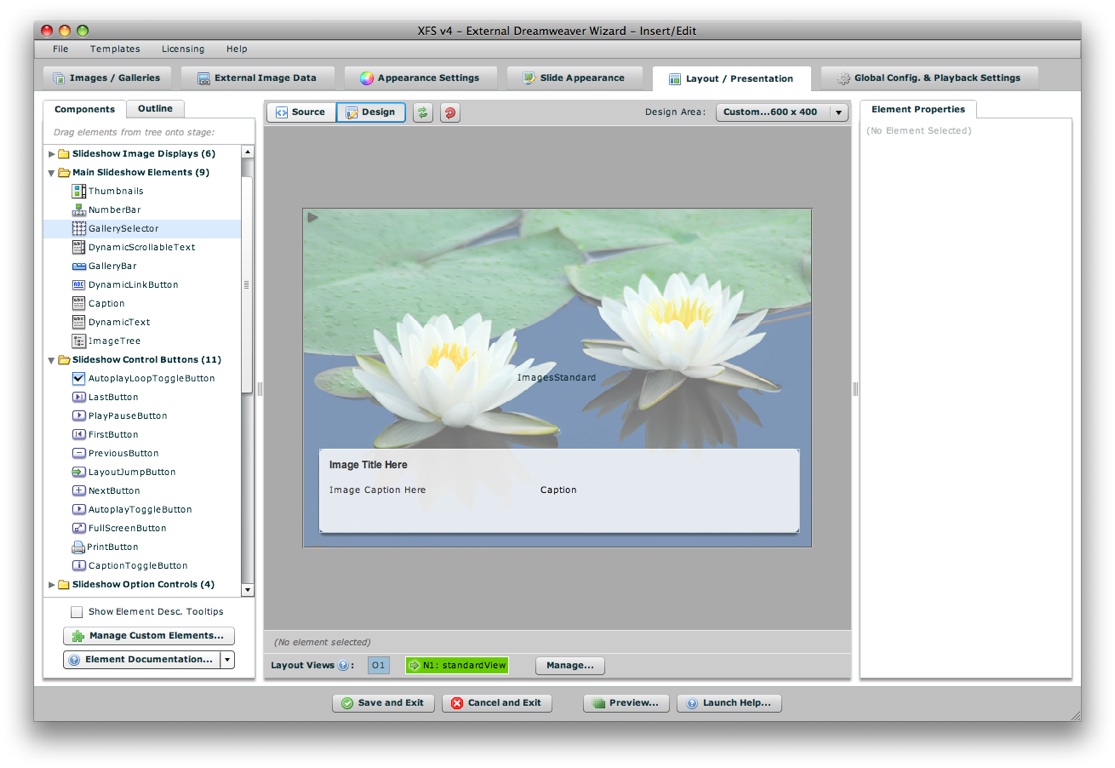Select the NumberBar element in the tree
Viewport: 1115px width, 768px height.
113,210
